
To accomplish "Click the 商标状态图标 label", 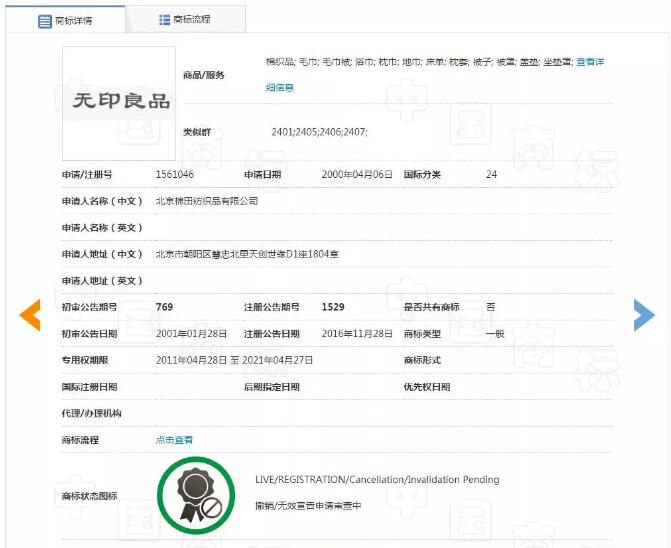I will click(89, 496).
